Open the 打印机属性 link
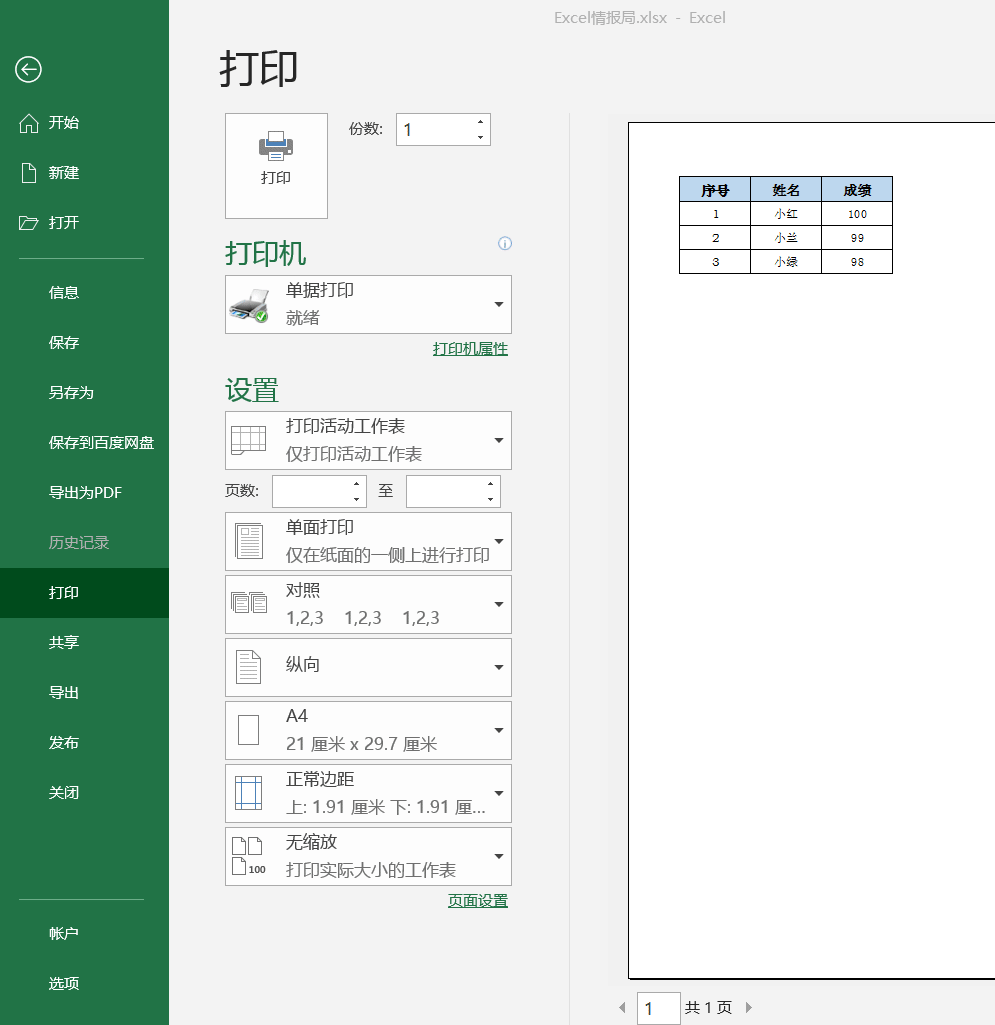 pyautogui.click(x=470, y=349)
